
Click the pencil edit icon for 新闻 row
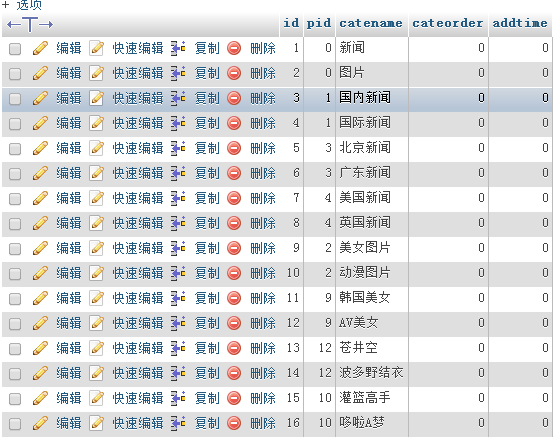pos(40,48)
